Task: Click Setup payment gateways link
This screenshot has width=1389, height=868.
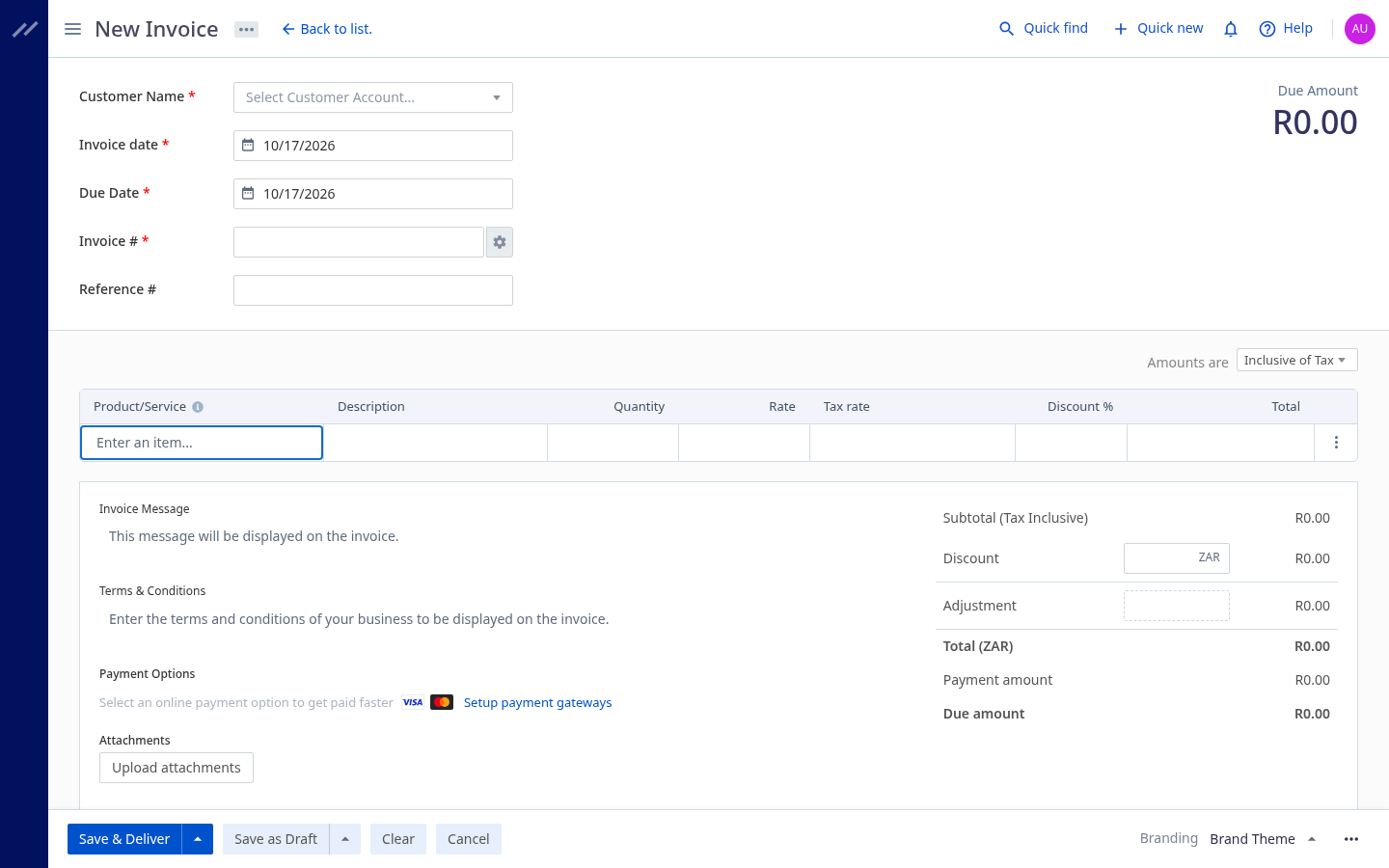Action: [538, 702]
